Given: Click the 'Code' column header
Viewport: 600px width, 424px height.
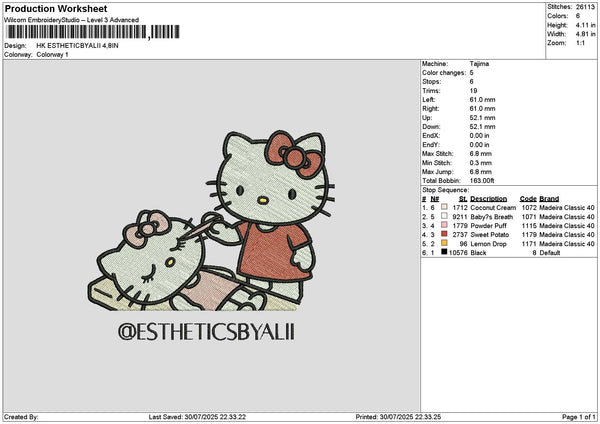Looking at the screenshot, I should (528, 199).
